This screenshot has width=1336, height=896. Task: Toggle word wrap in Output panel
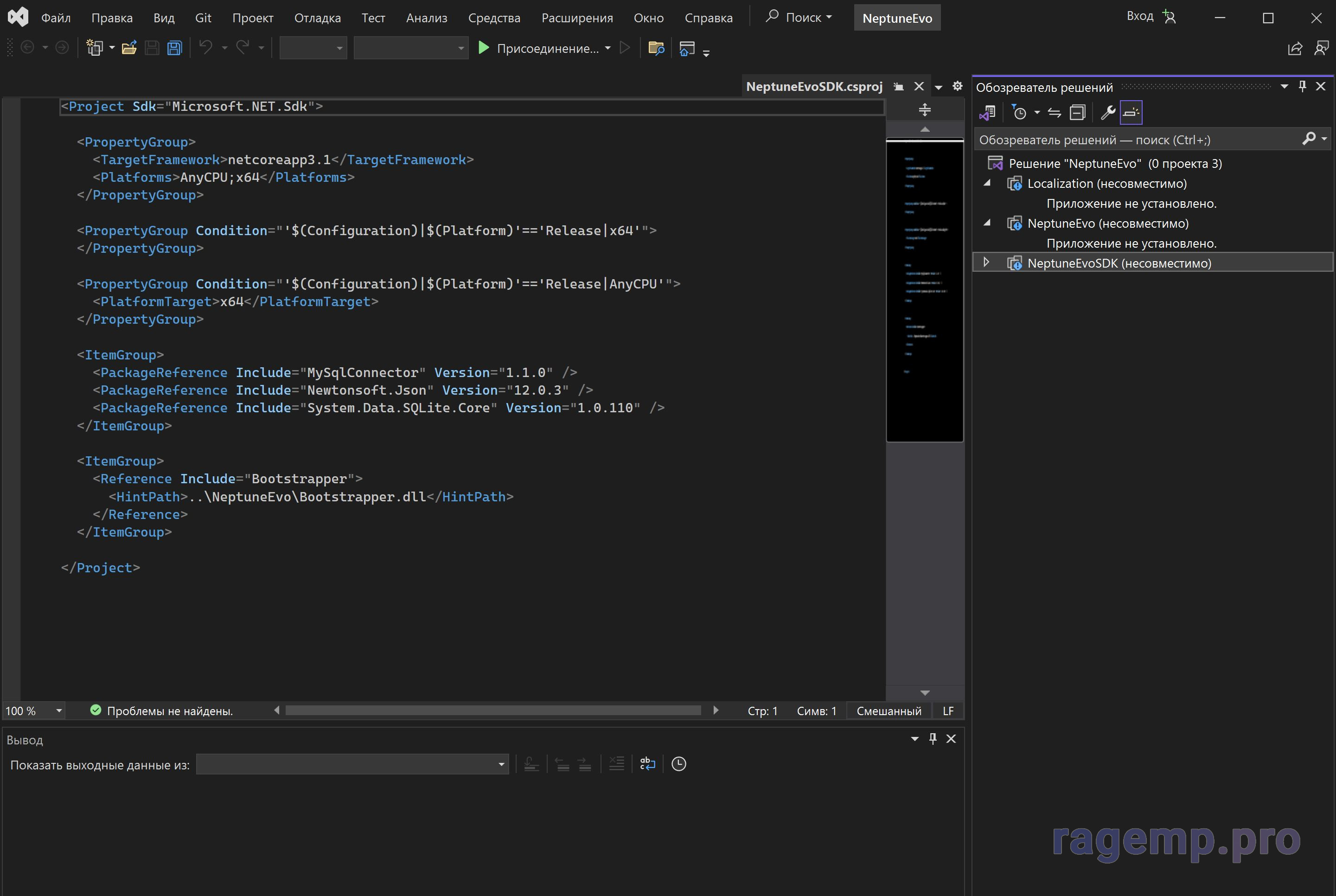[647, 764]
